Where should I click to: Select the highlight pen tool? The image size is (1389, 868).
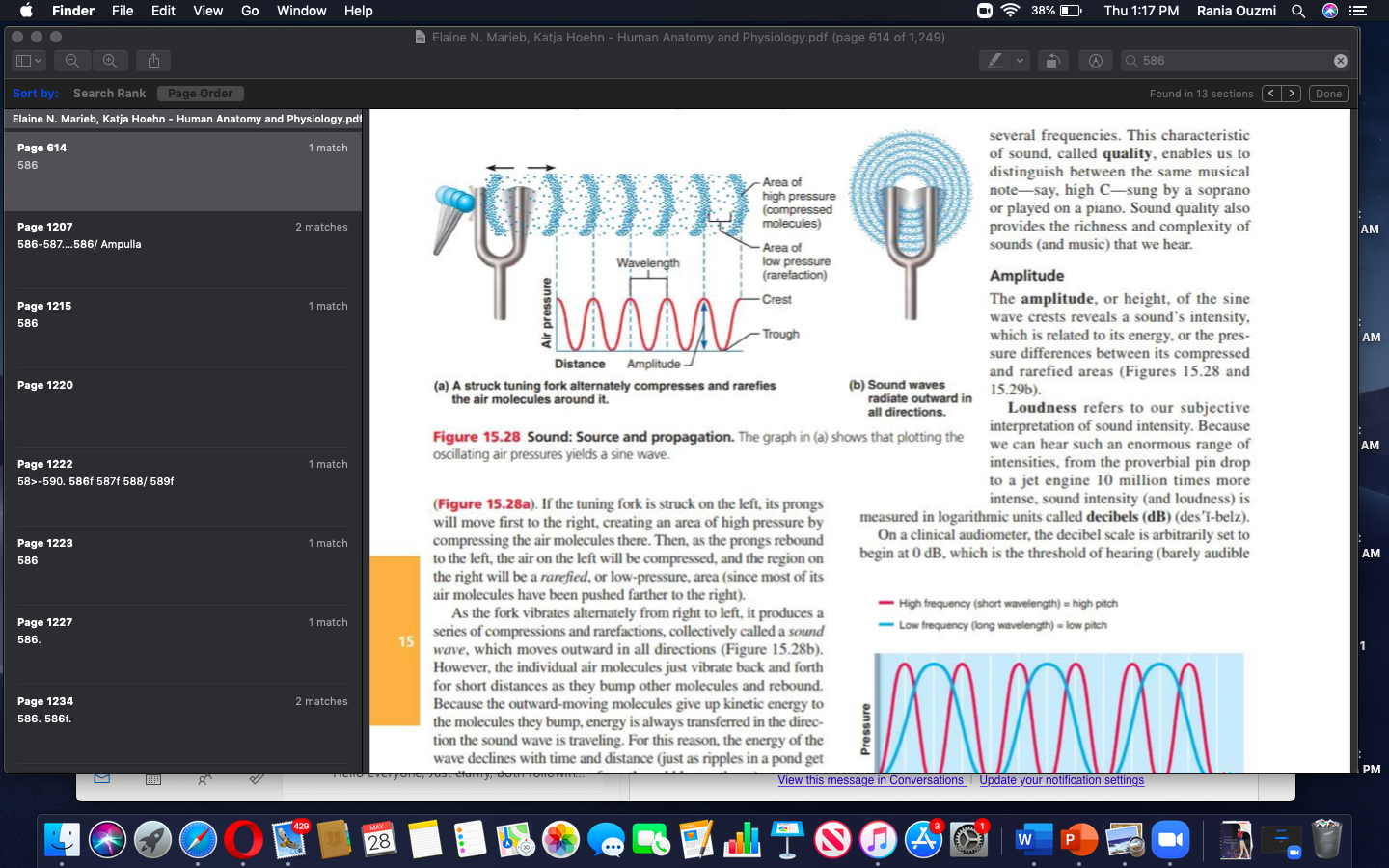click(x=994, y=61)
